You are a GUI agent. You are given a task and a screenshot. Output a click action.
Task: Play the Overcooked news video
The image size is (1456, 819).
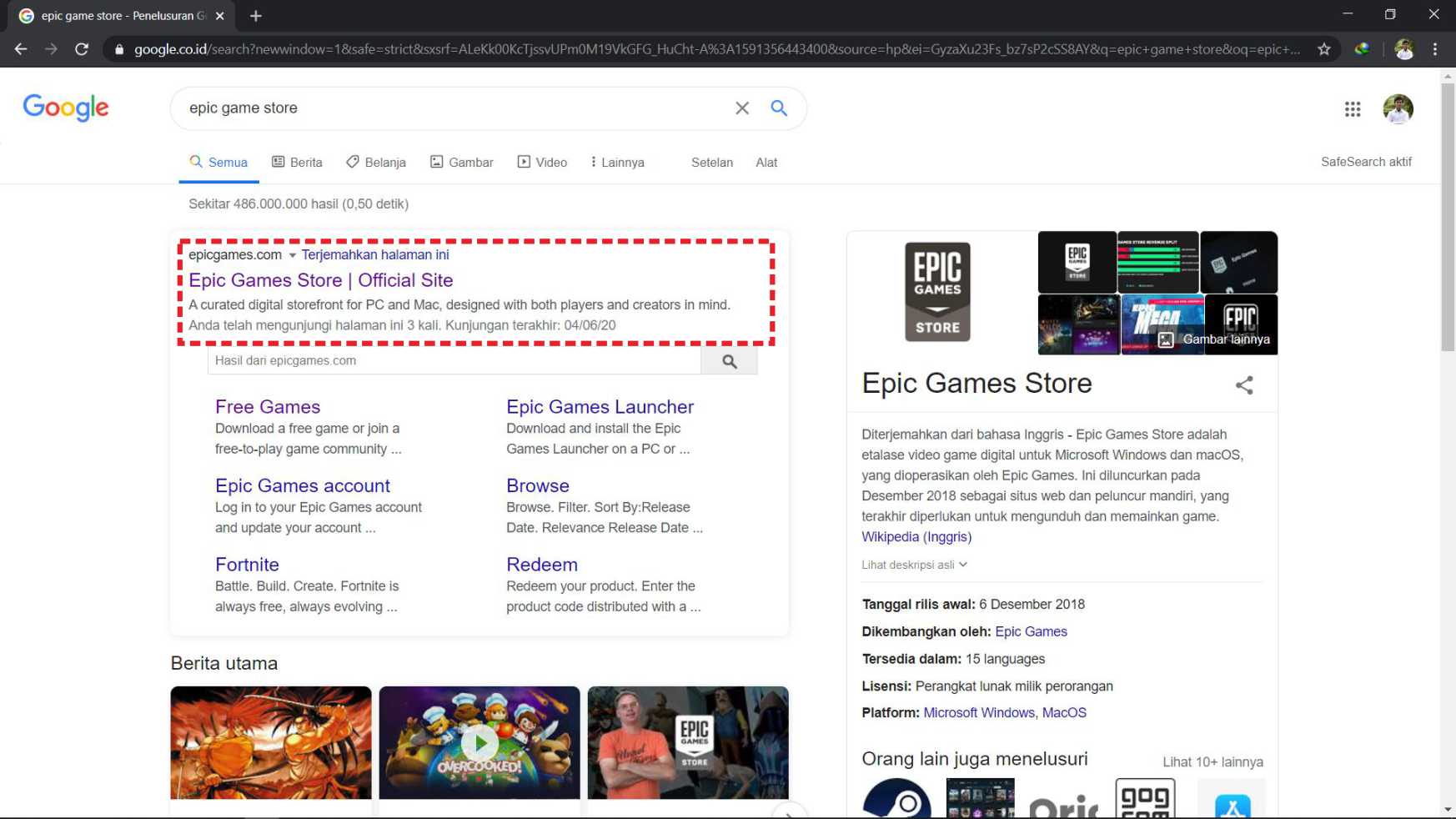pos(479,742)
